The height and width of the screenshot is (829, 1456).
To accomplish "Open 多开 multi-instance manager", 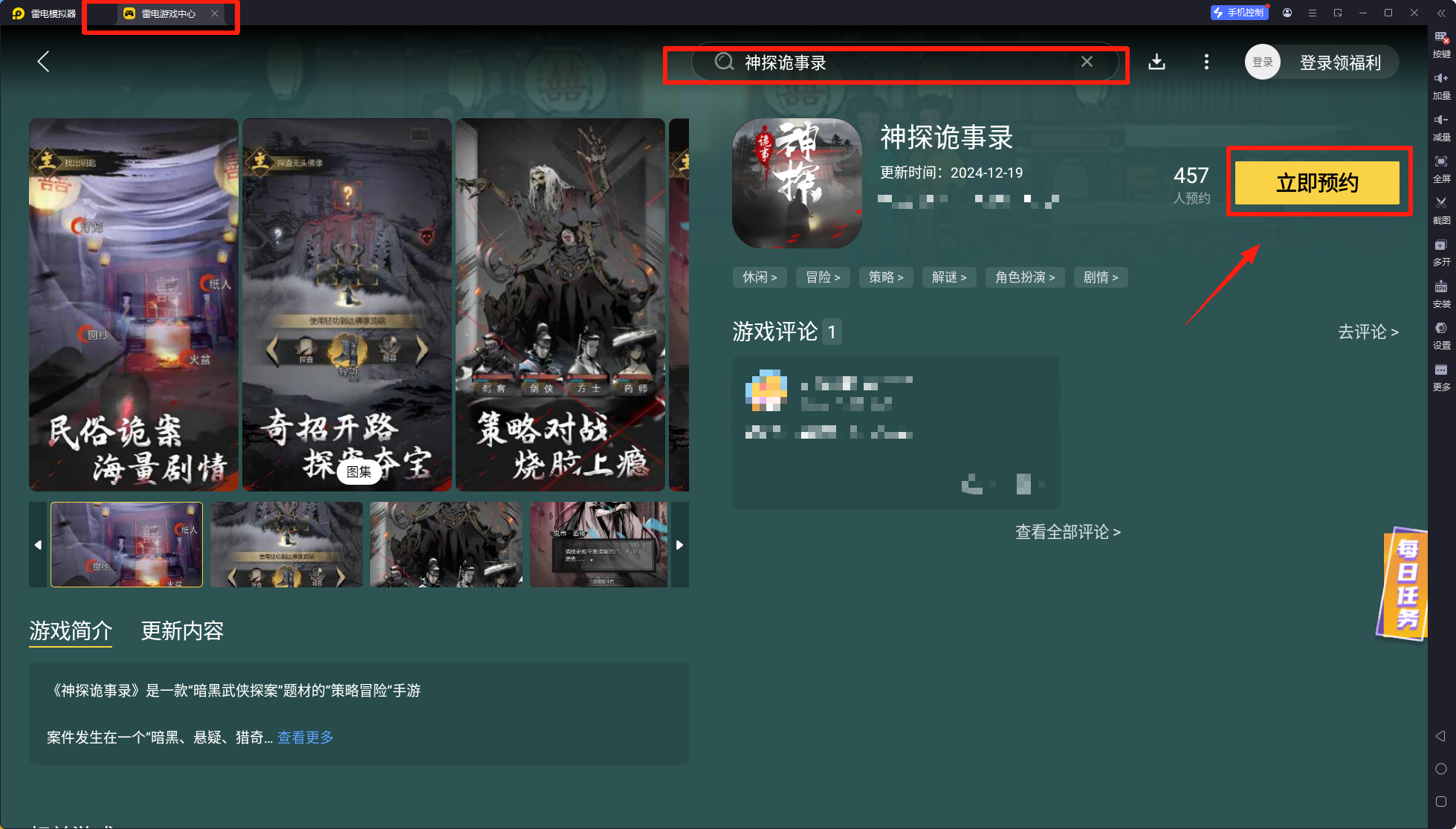I will (x=1441, y=252).
